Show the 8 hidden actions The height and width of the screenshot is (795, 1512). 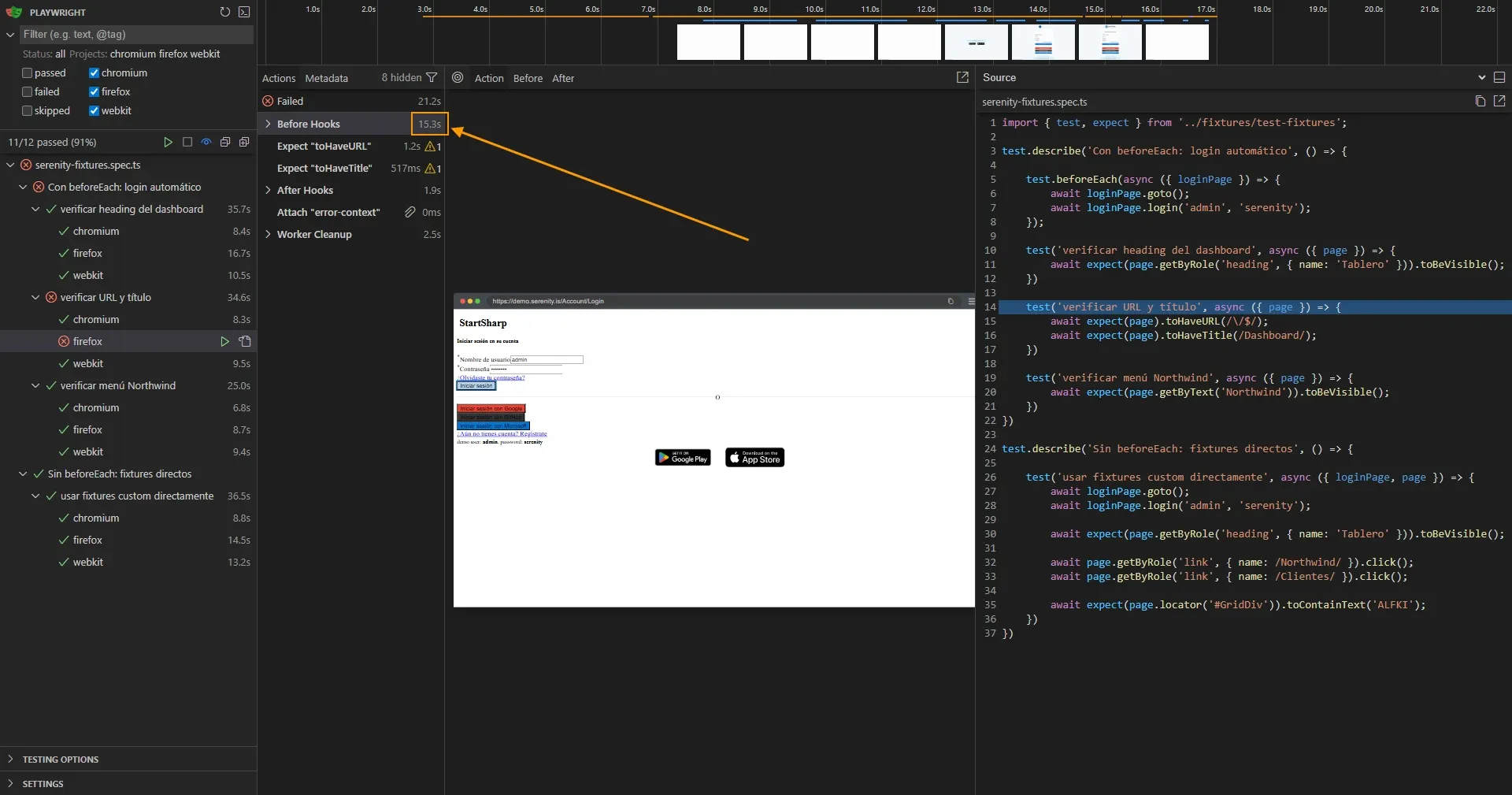tap(402, 78)
